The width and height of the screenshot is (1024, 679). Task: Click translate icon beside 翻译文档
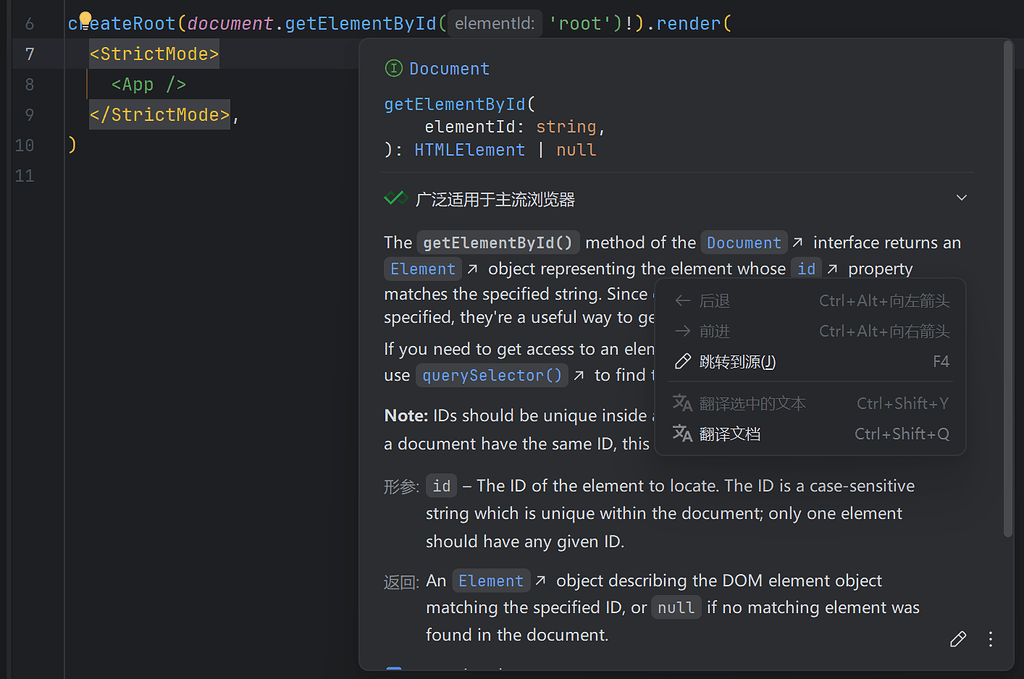click(x=682, y=434)
